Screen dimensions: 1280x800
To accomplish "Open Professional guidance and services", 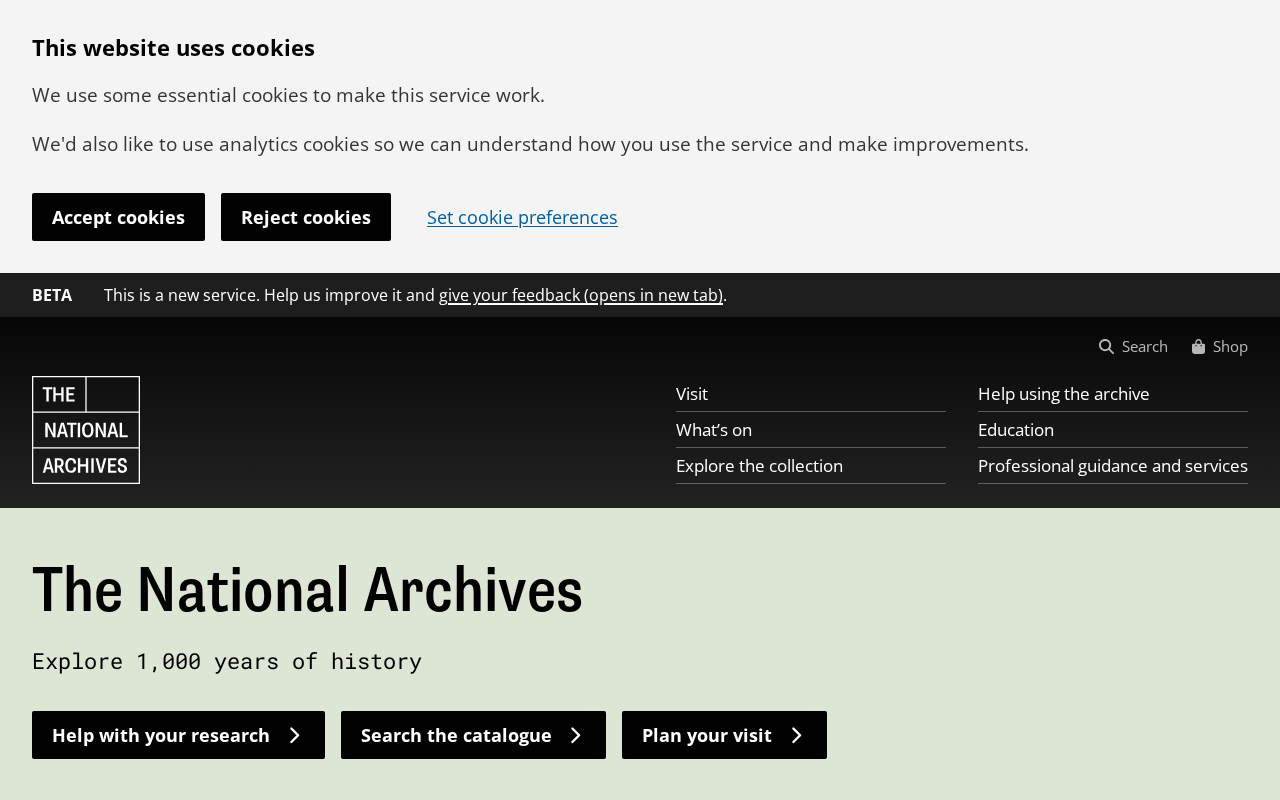I will (1113, 466).
